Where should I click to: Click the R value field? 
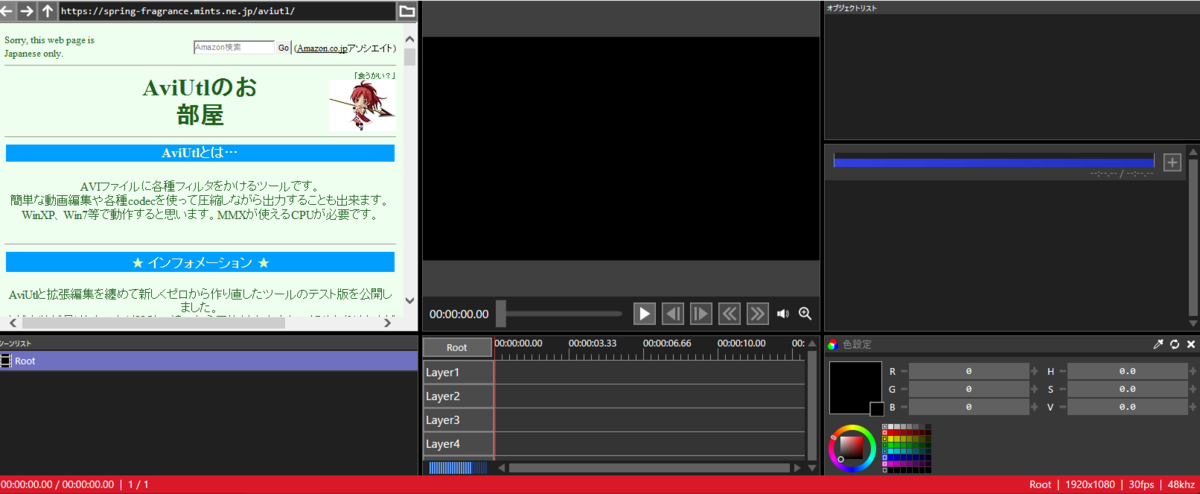(x=969, y=371)
